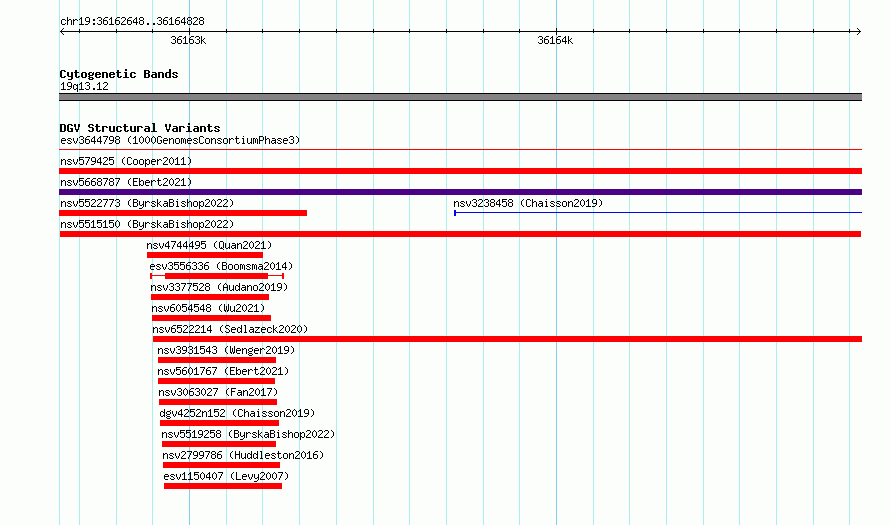Open nsv5601767 (Ebert2021) label
Screen dimensions: 890x525
(x=223, y=371)
